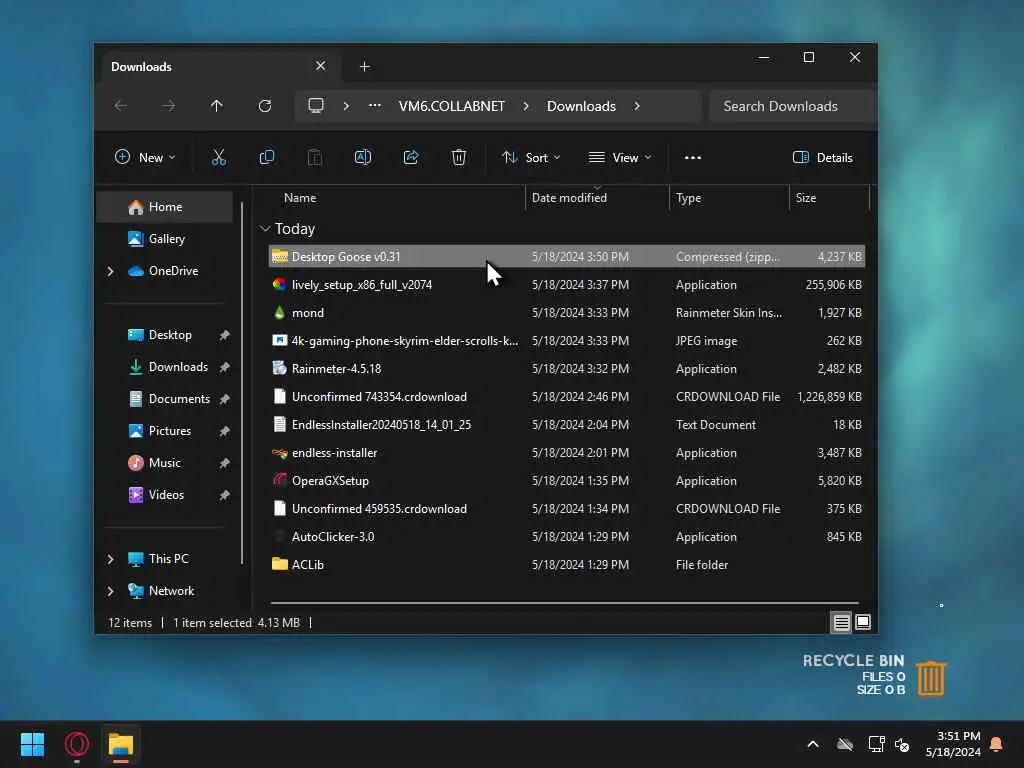Click the Copy icon in toolbar
Viewport: 1024px width, 768px height.
[x=266, y=157]
